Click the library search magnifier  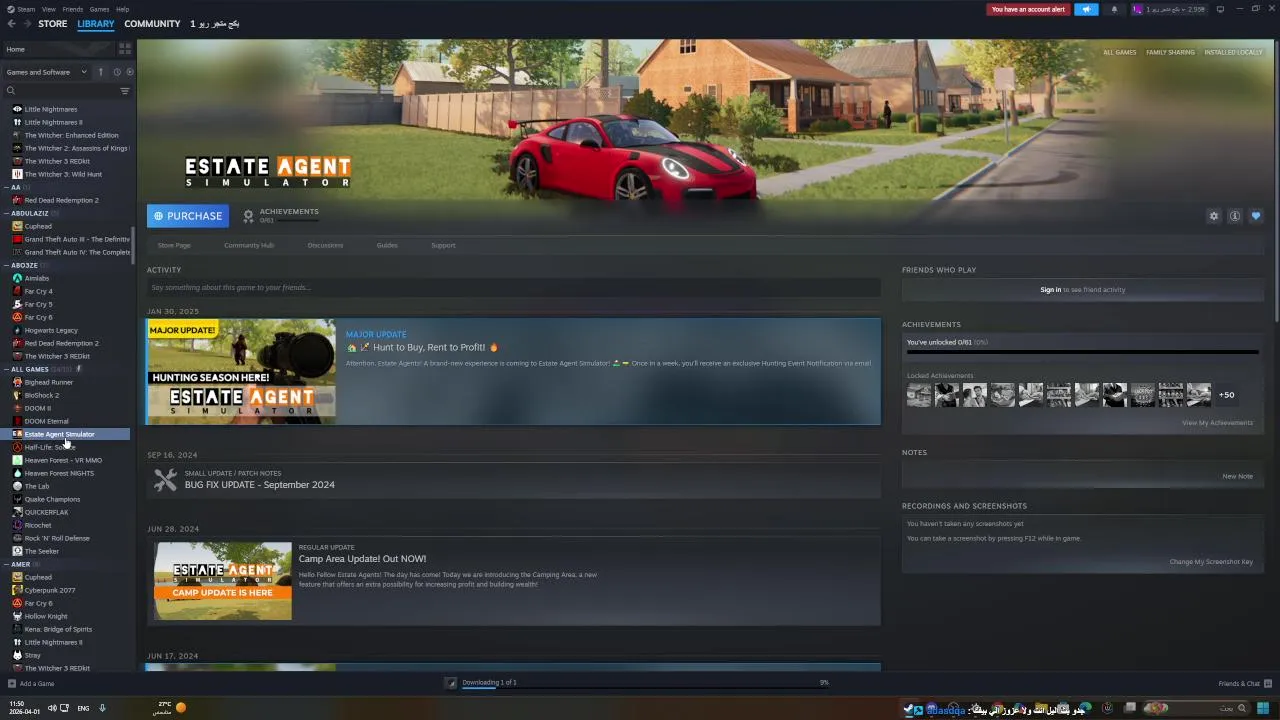coord(11,91)
